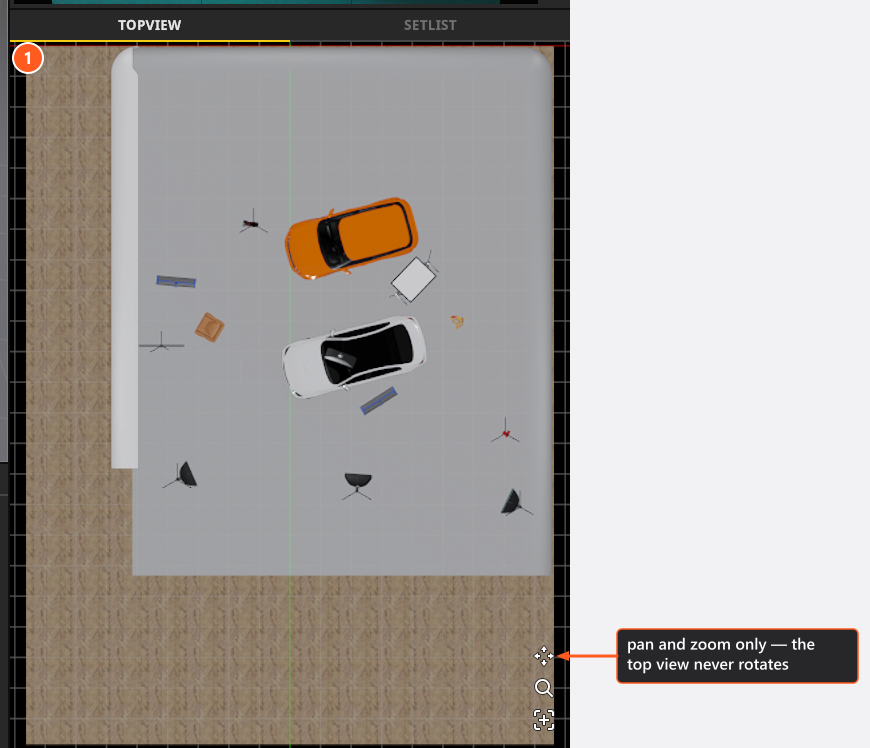Select the orange car in the top view
870x748 pixels.
coord(351,237)
